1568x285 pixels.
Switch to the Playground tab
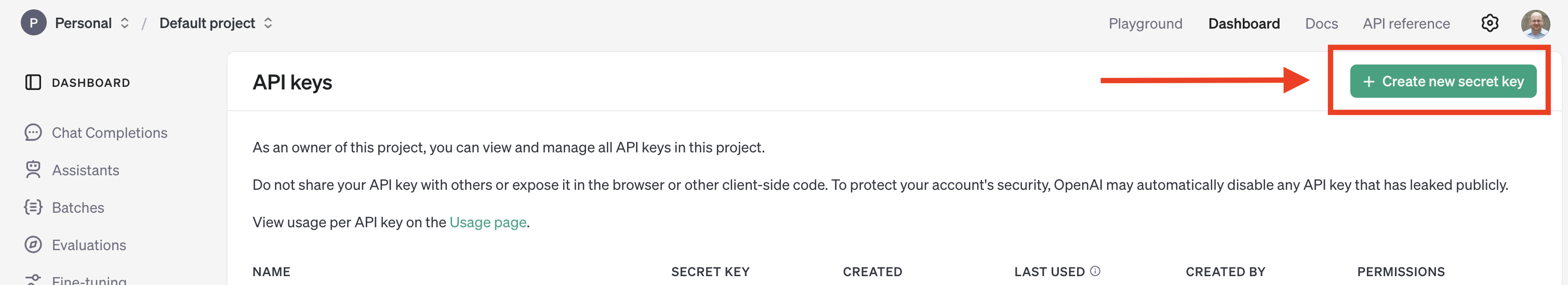coord(1145,24)
